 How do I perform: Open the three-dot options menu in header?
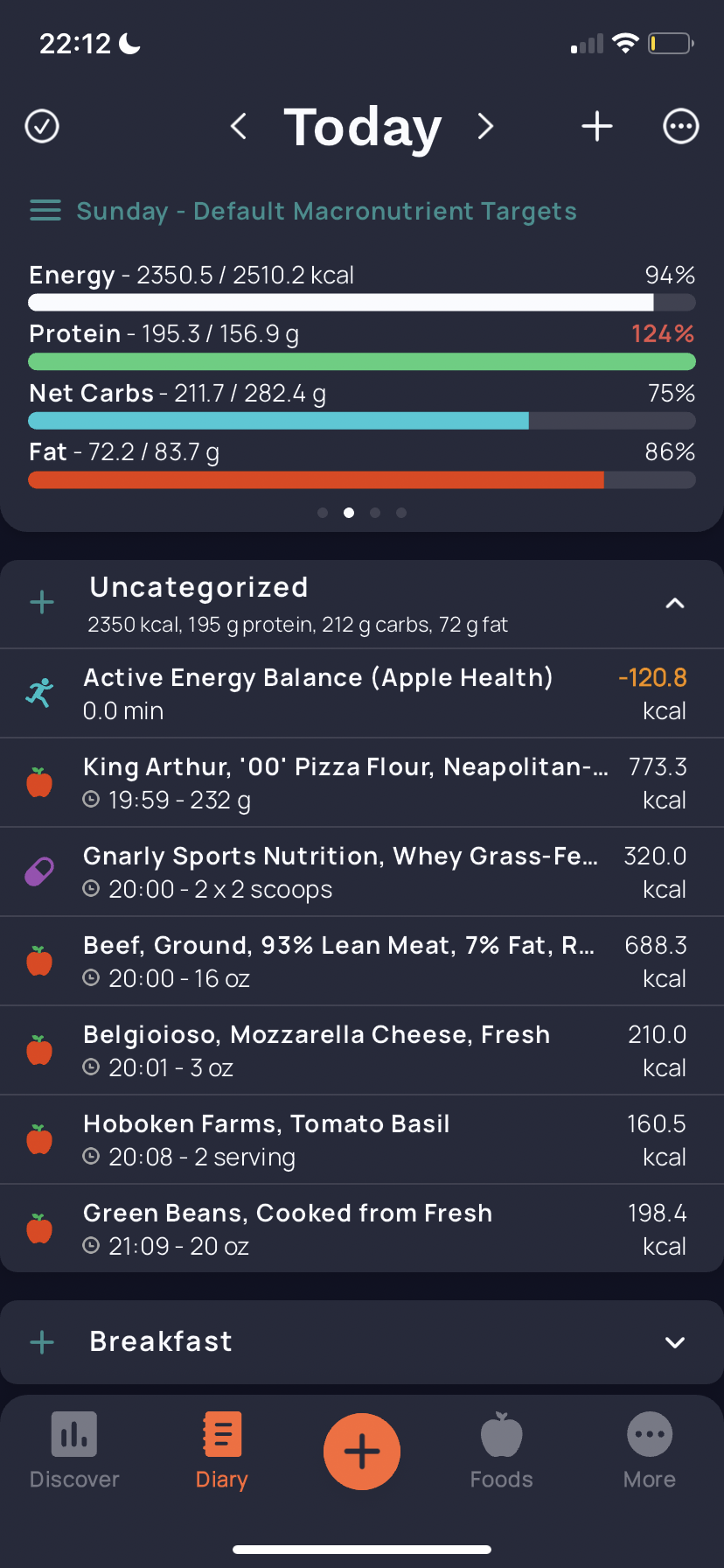pos(680,126)
